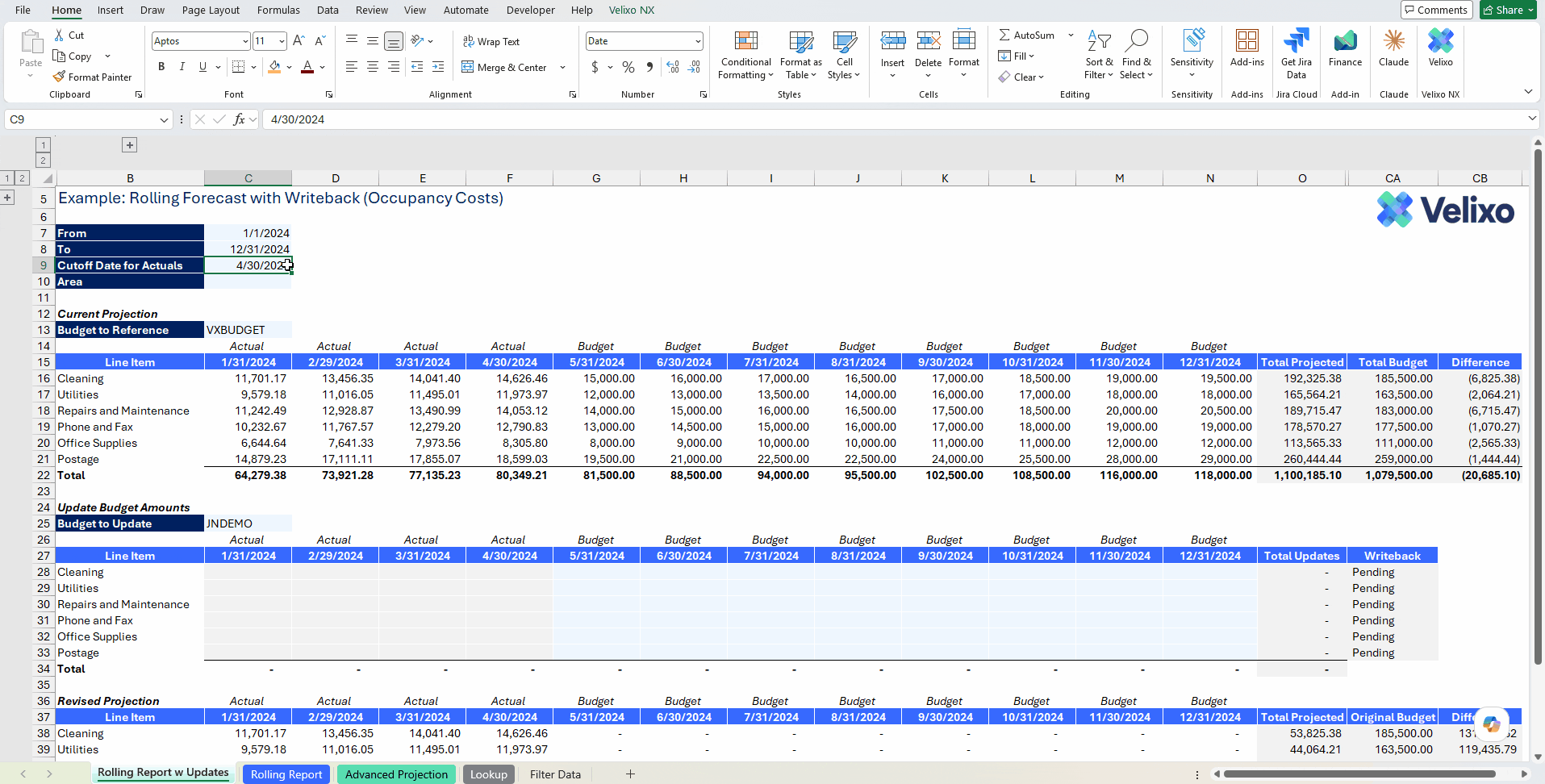Screen dimensions: 1545x784
Task: Toggle Wrap Text
Action: 491,41
